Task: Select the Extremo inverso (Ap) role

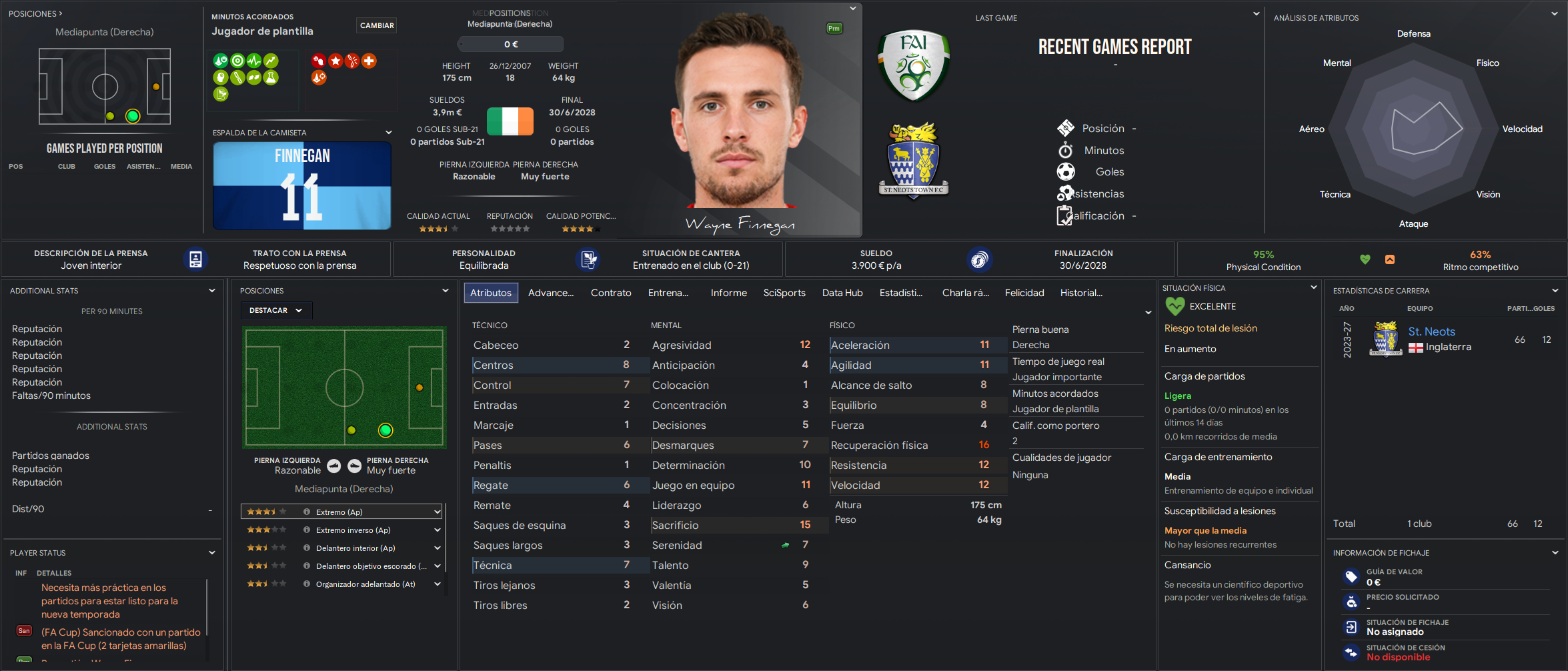Action: click(x=341, y=530)
